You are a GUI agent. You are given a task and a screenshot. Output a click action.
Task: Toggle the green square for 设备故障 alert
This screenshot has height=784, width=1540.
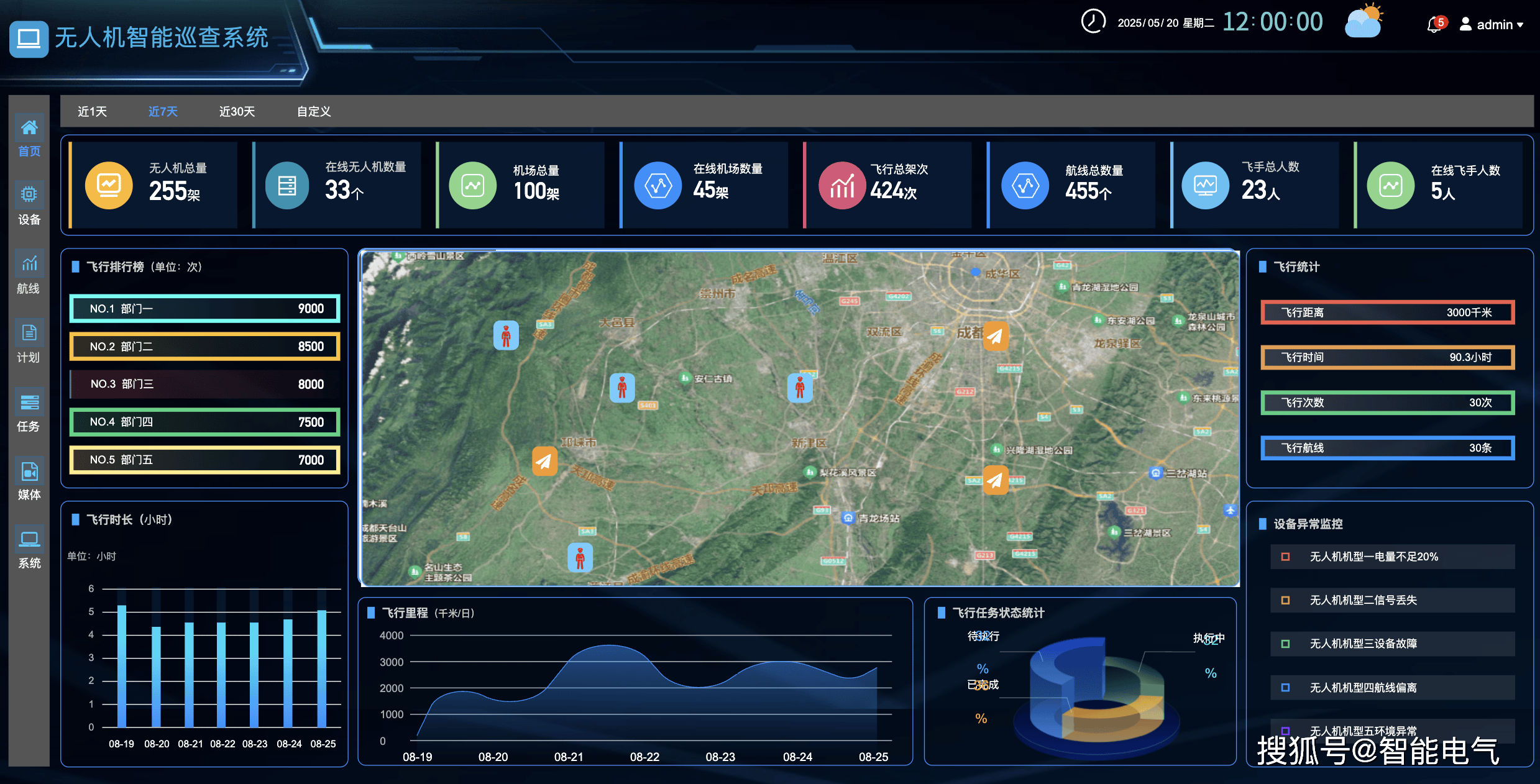[x=1285, y=644]
